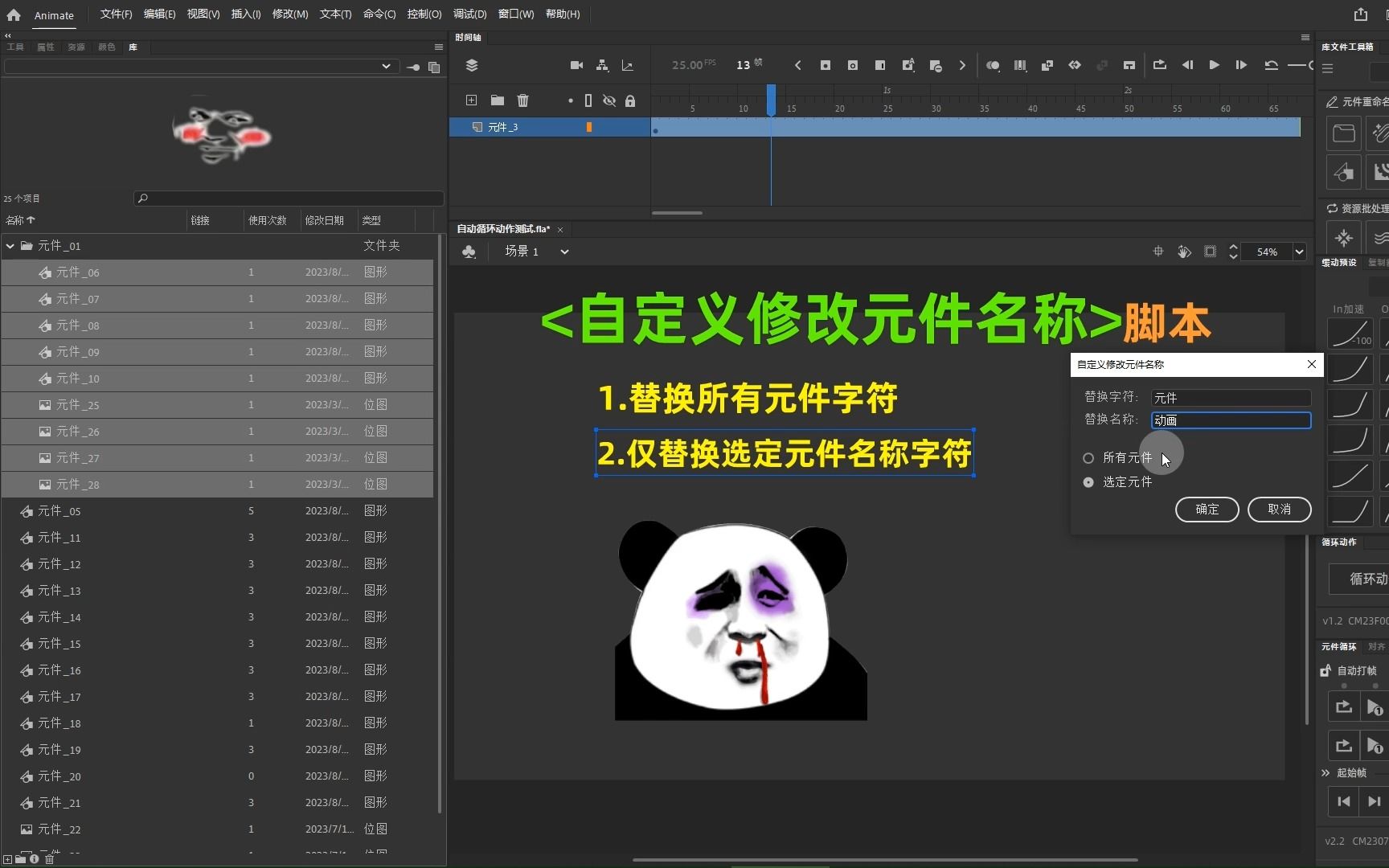
Task: Click the 25.00 FPS frame rate value
Action: [690, 64]
